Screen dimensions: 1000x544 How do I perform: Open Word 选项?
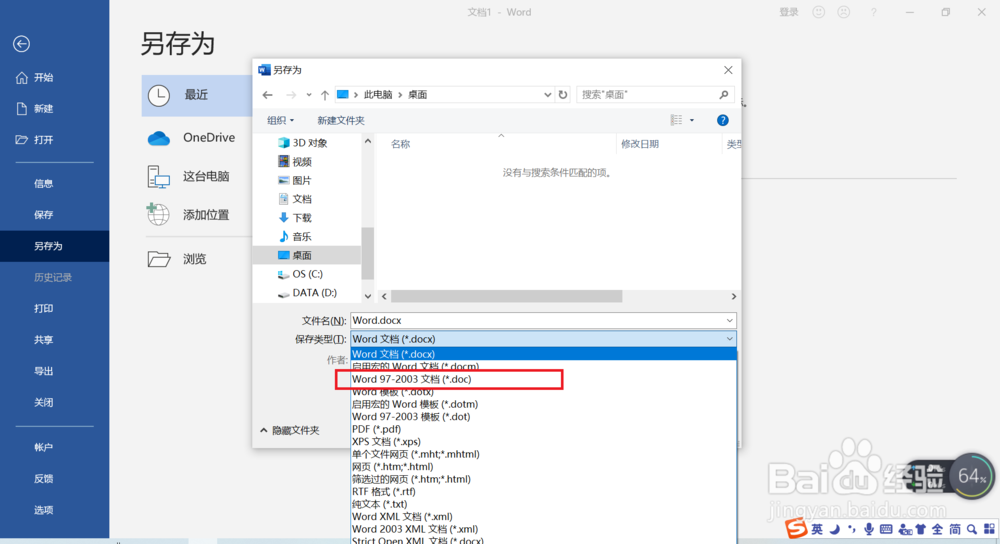tap(43, 510)
